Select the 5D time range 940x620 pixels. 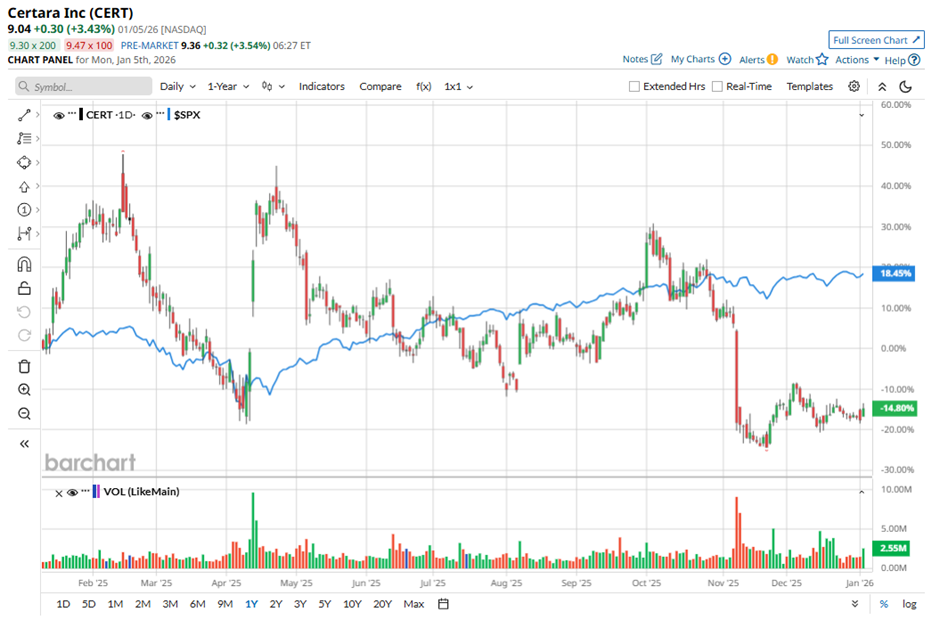click(89, 604)
